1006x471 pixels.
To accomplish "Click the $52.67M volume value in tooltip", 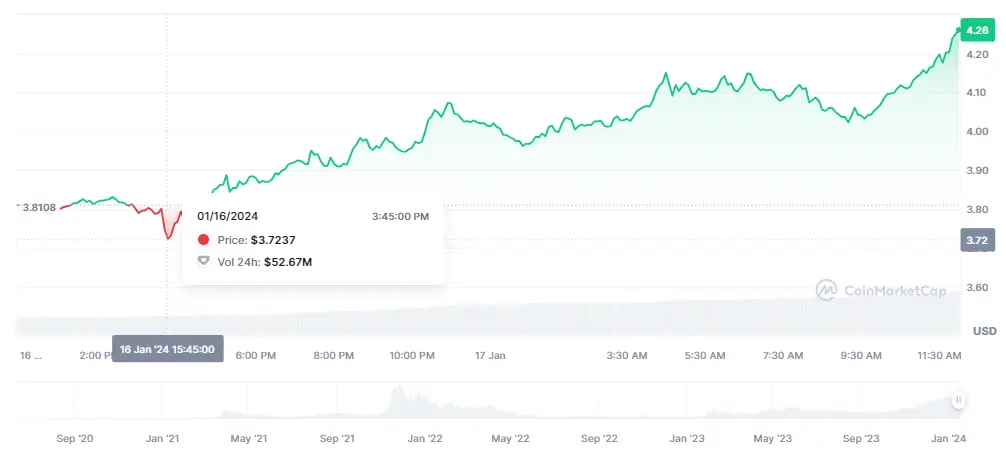I will 288,262.
